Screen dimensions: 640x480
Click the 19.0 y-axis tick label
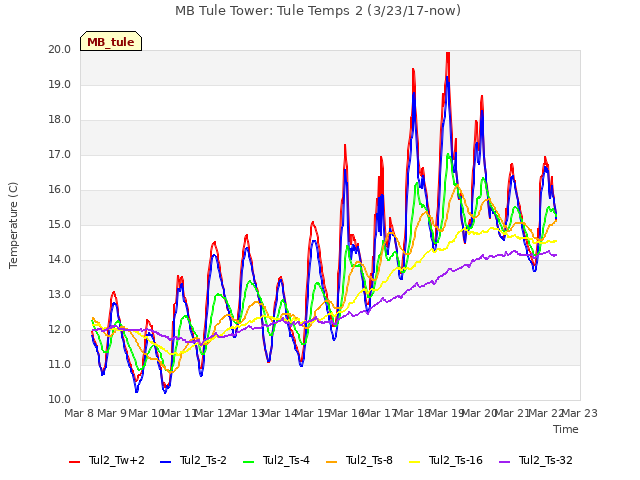60,85
